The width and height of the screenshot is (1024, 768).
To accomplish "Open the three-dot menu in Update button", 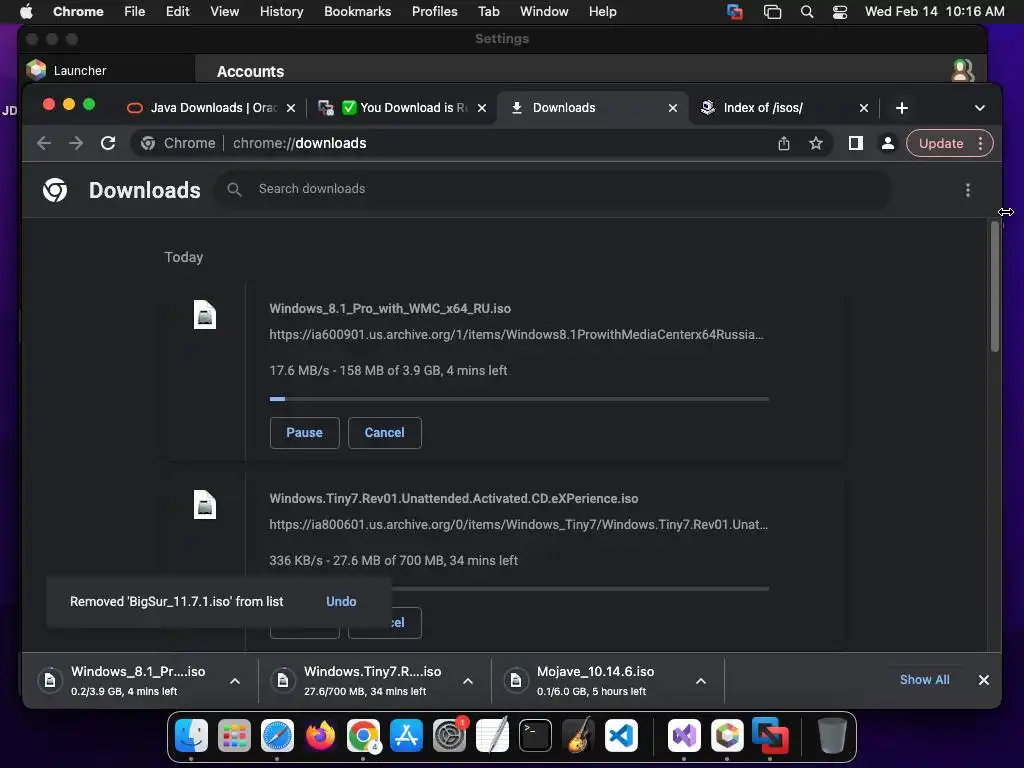I will click(x=980, y=143).
